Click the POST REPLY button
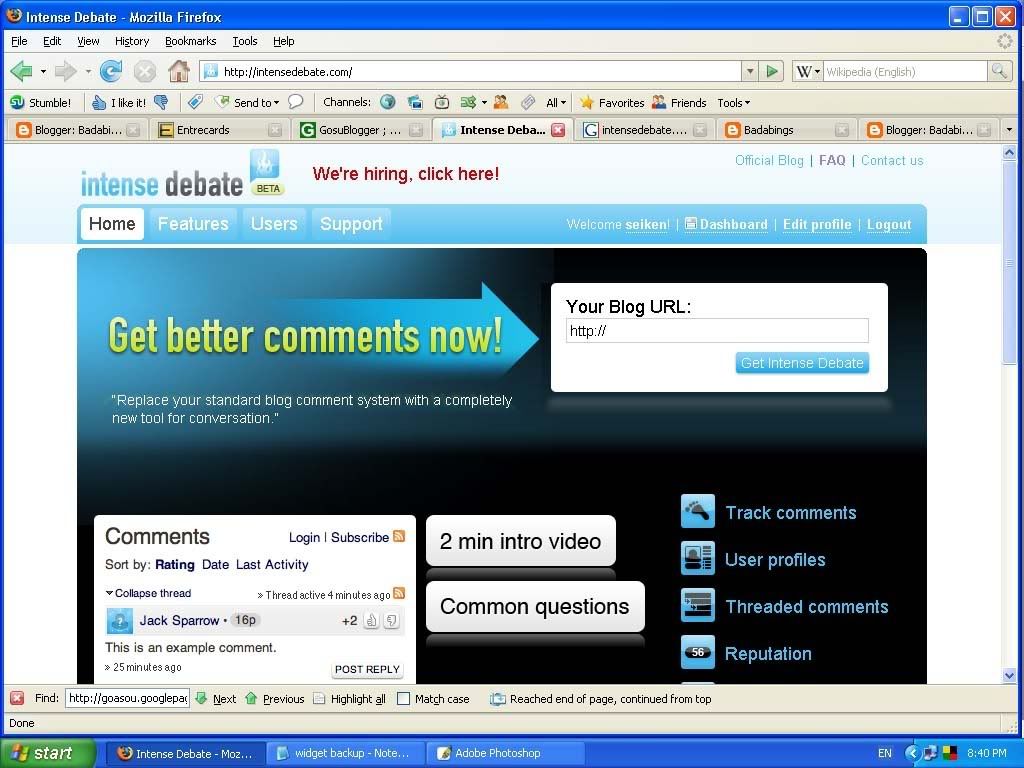 (367, 669)
